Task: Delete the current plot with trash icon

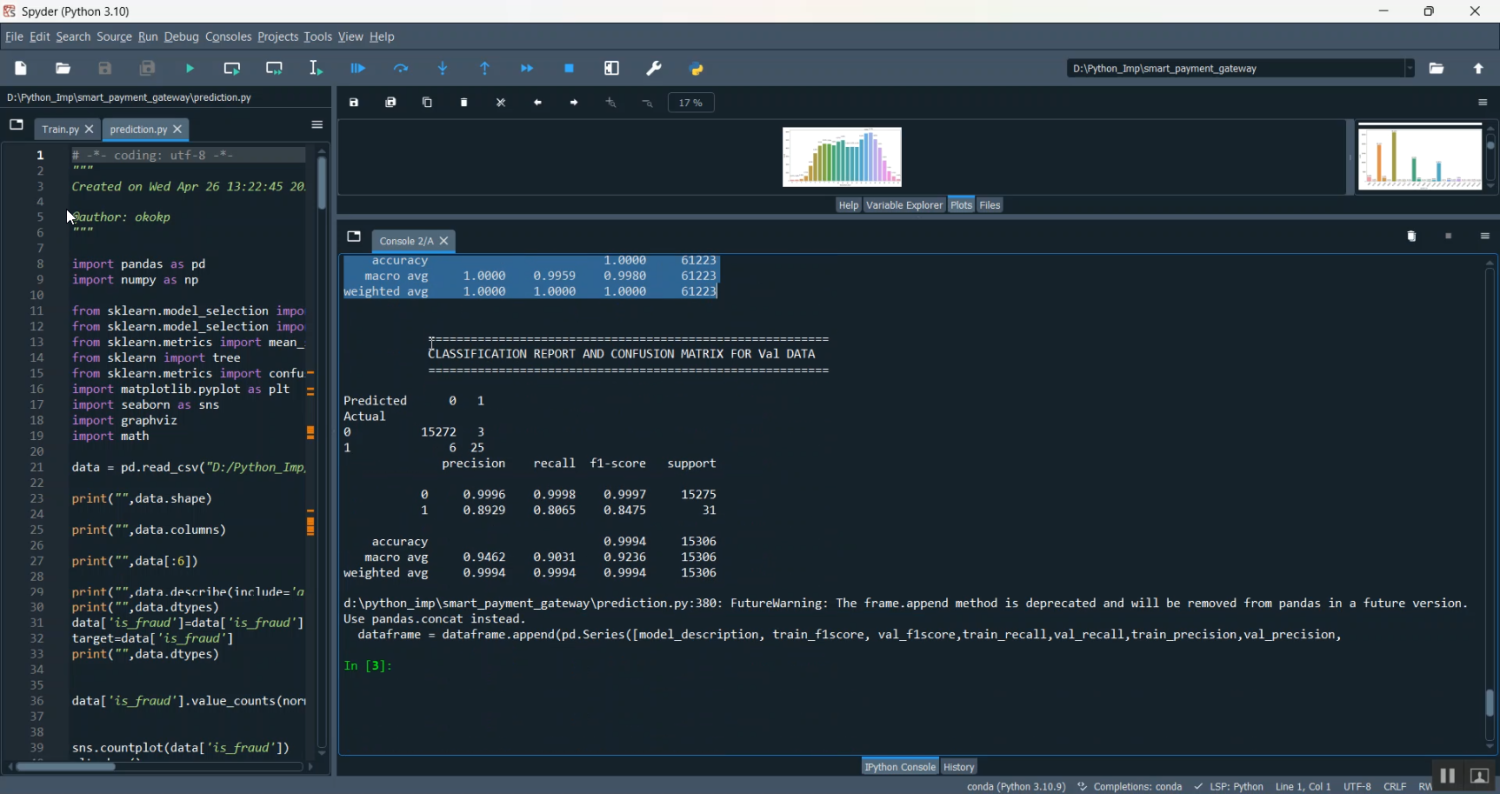Action: click(464, 102)
